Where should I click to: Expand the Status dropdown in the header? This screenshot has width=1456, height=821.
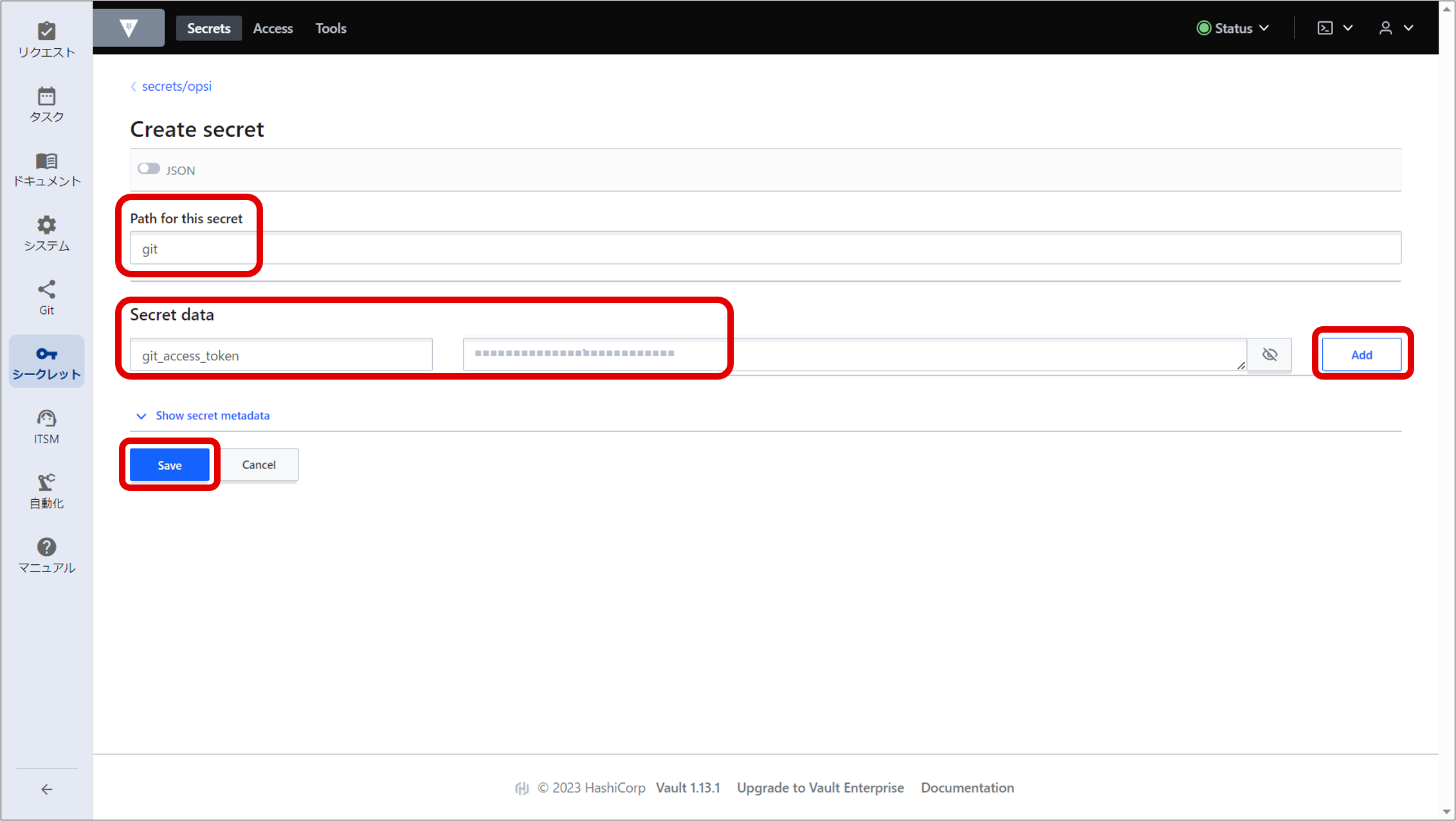(x=1232, y=28)
